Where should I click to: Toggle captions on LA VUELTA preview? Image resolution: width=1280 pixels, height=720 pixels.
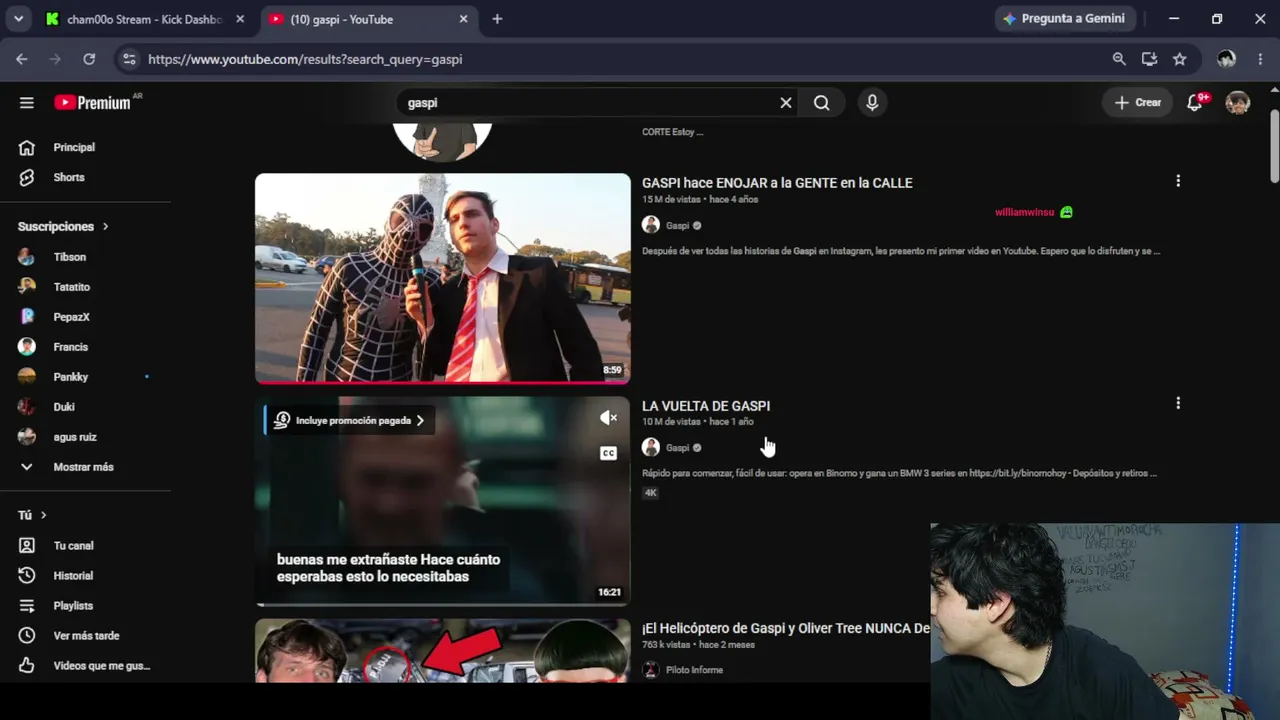pyautogui.click(x=608, y=453)
